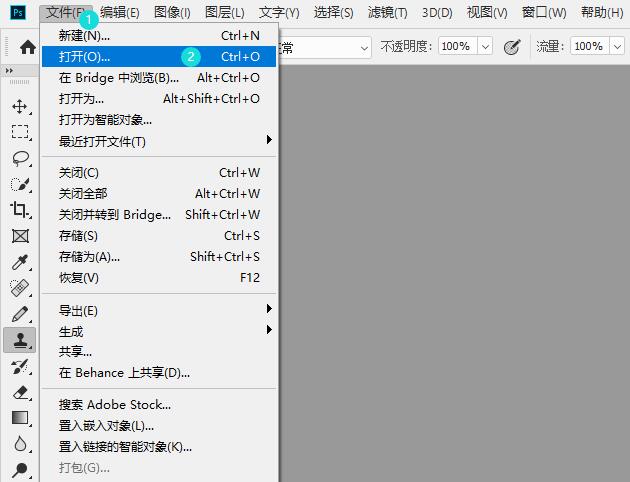Choose 关闭(C) menu entry
The height and width of the screenshot is (482, 630).
159,173
